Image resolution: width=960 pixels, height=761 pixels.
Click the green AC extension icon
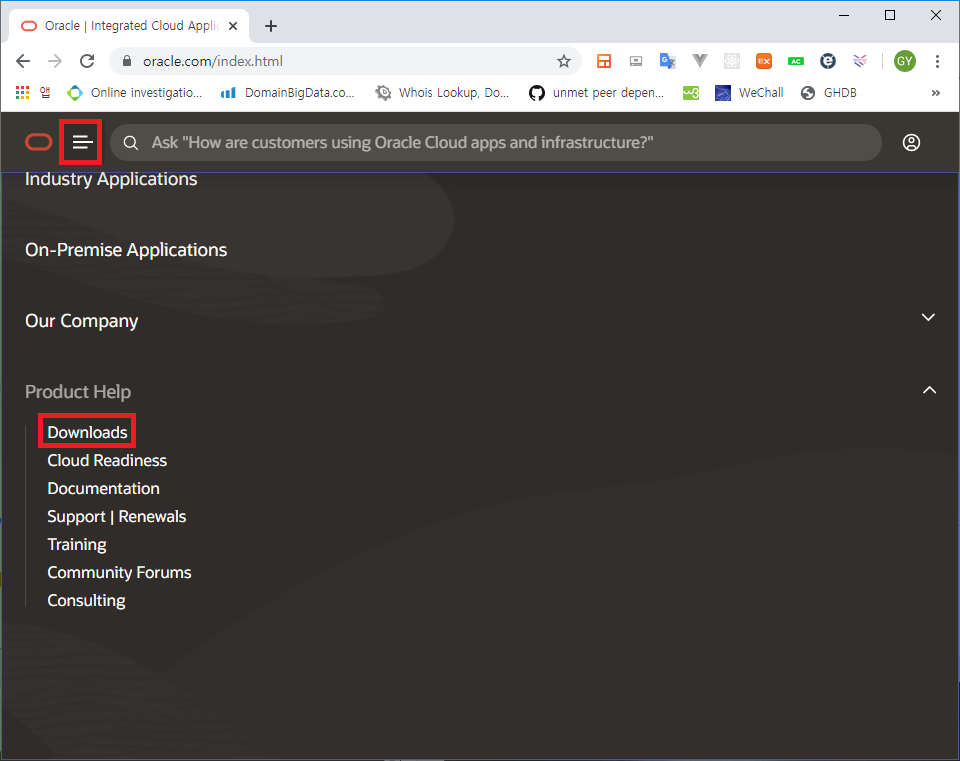tap(796, 61)
